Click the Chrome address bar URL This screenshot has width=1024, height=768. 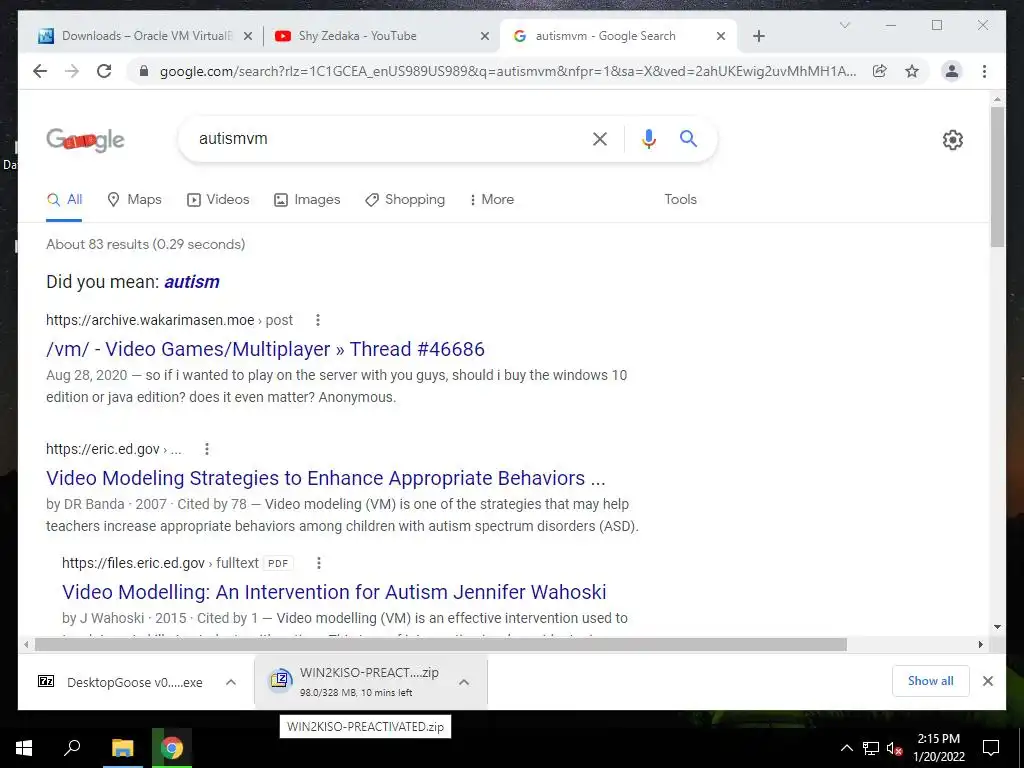[507, 71]
